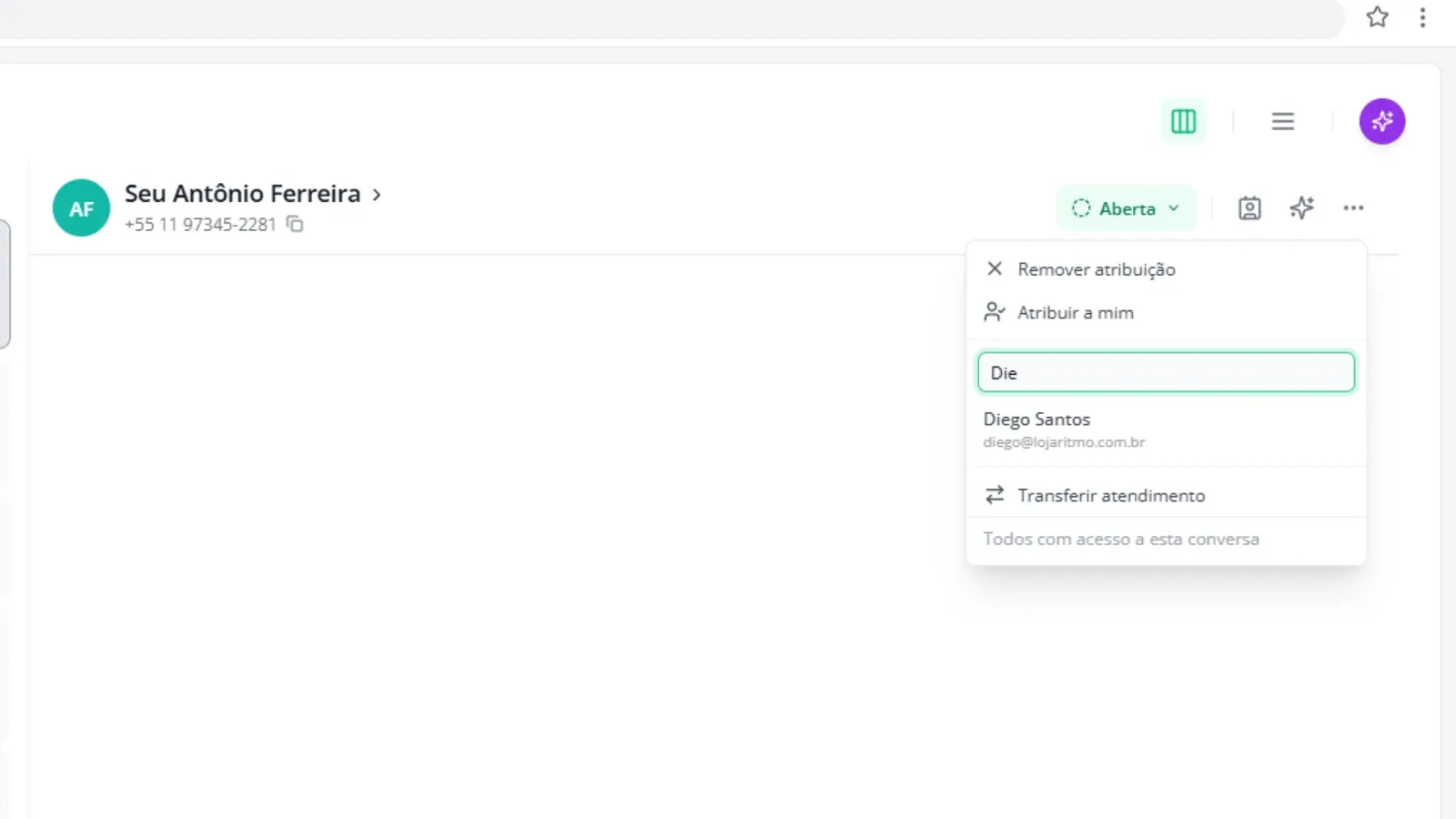The width and height of the screenshot is (1456, 819).
Task: Open the purple AI sparkle assistant button
Action: coord(1381,121)
